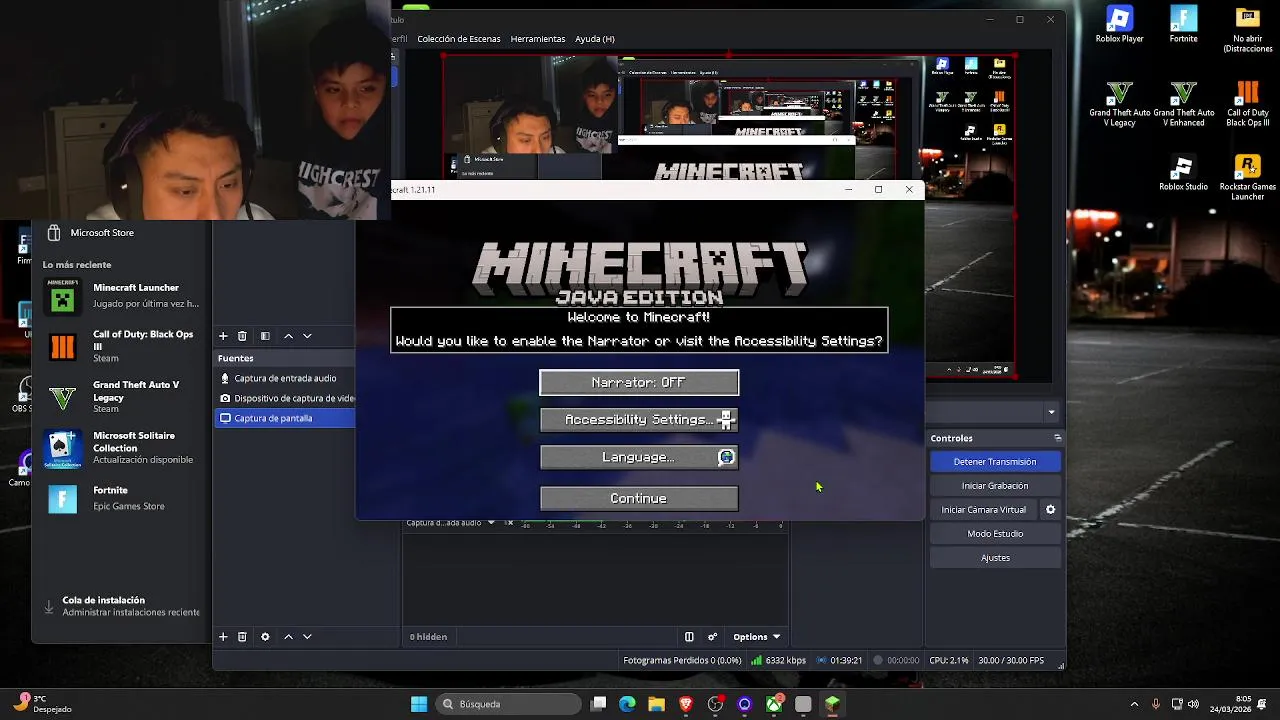The width and height of the screenshot is (1280, 720).
Task: Open the Controles dock options icon
Action: tap(1057, 438)
